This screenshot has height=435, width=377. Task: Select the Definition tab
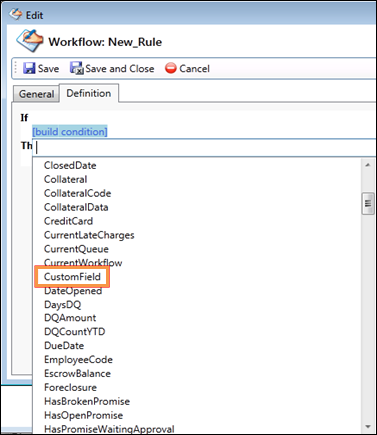(x=89, y=93)
